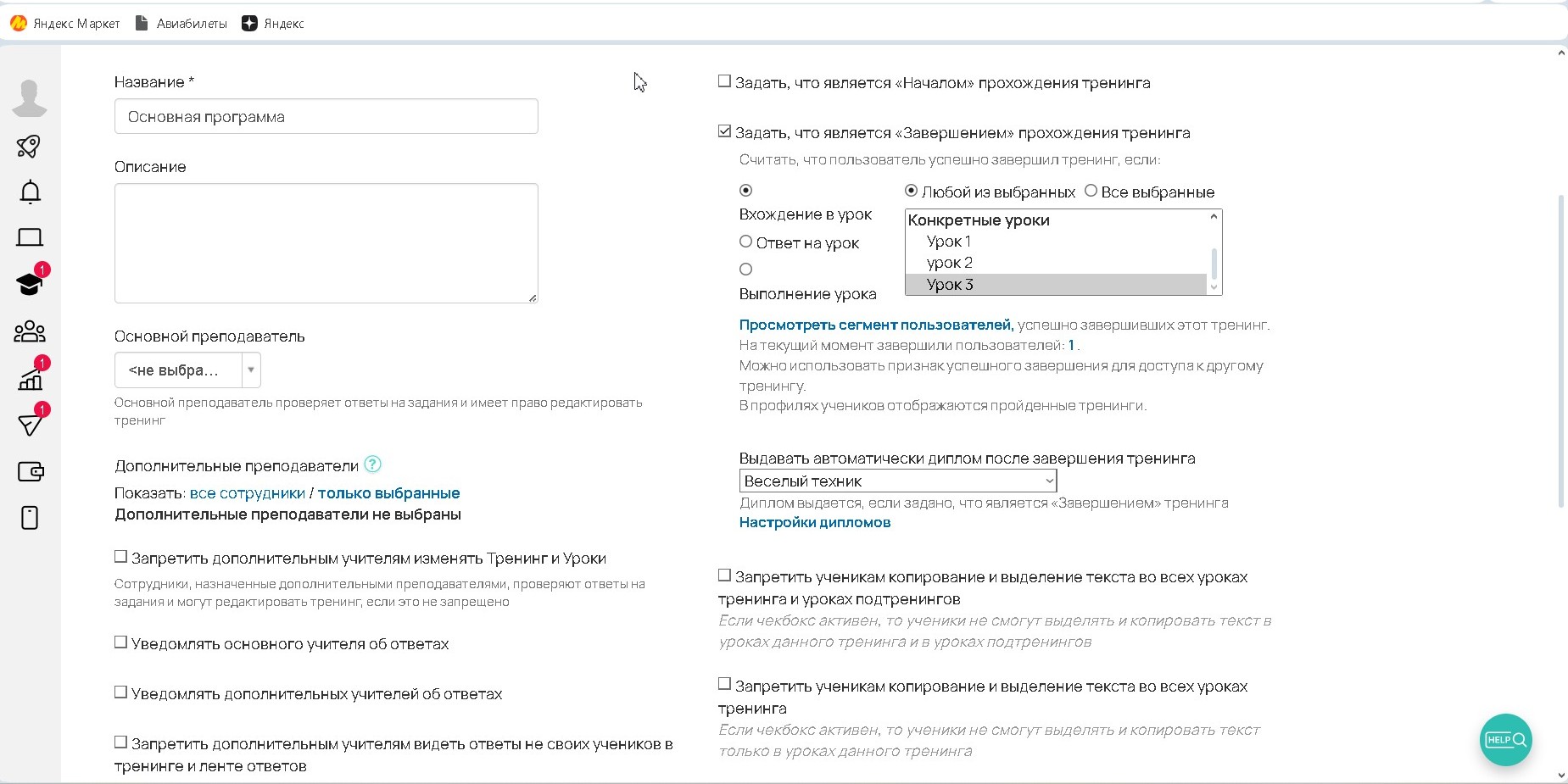Select the rocket icon in sidebar
Viewport: 1568px width, 784px height.
click(x=31, y=147)
